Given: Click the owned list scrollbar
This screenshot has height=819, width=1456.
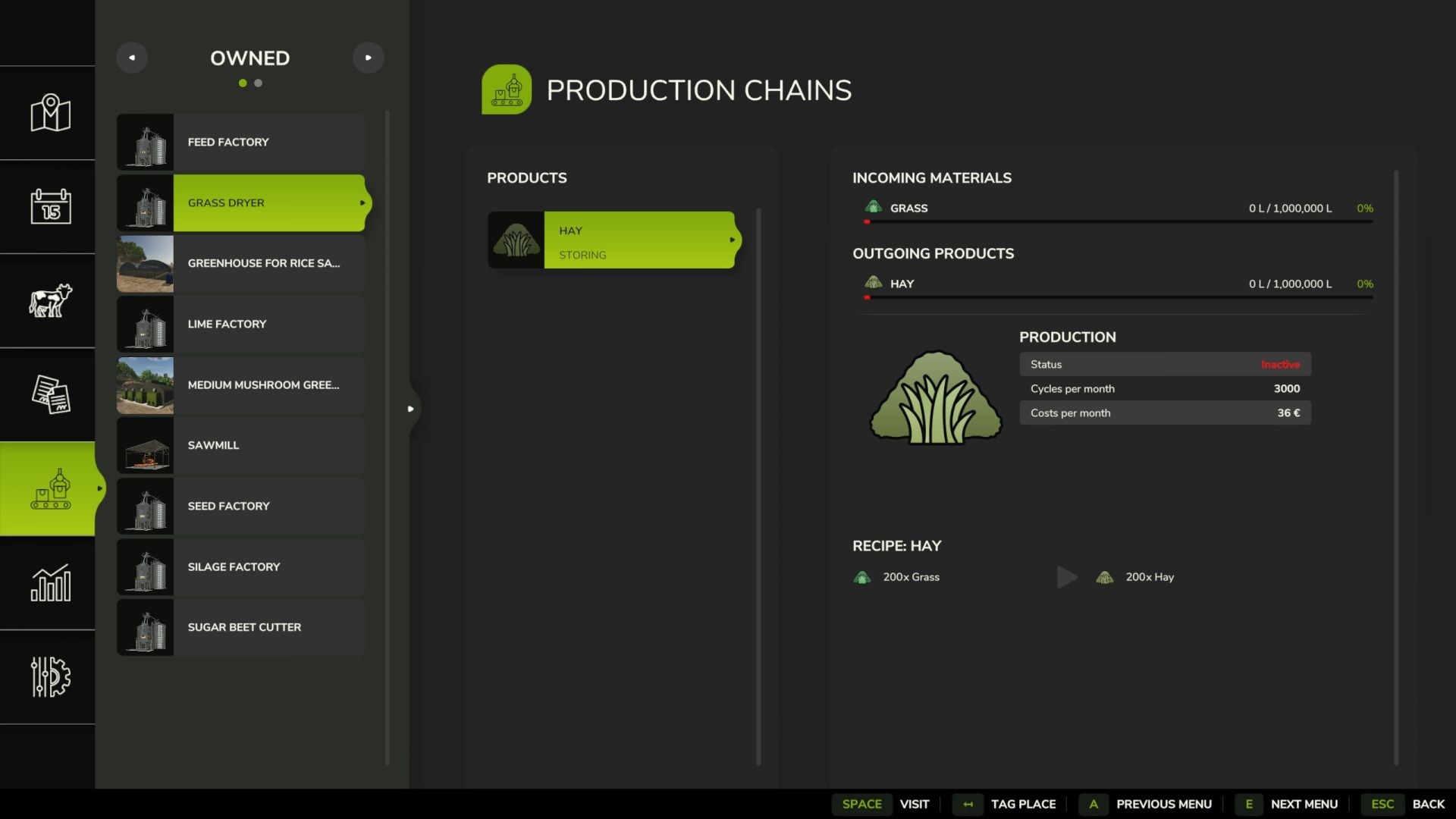Looking at the screenshot, I should tap(388, 438).
